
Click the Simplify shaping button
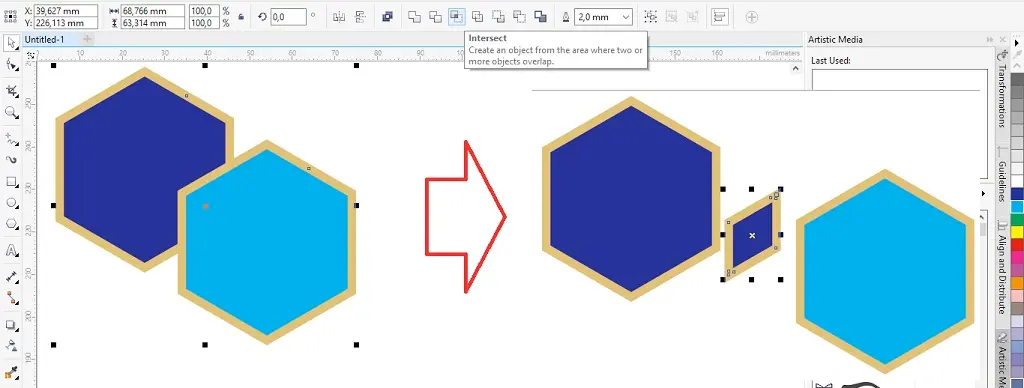coord(477,17)
